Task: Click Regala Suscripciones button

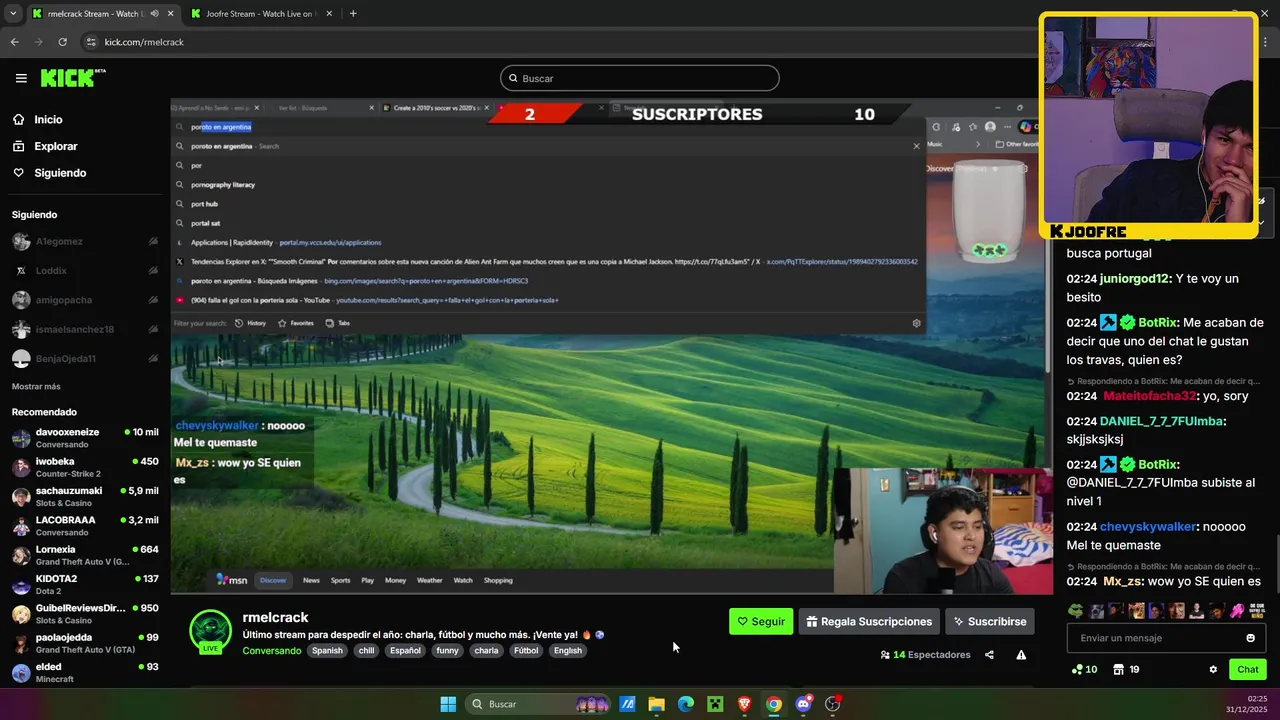Action: 869,621
